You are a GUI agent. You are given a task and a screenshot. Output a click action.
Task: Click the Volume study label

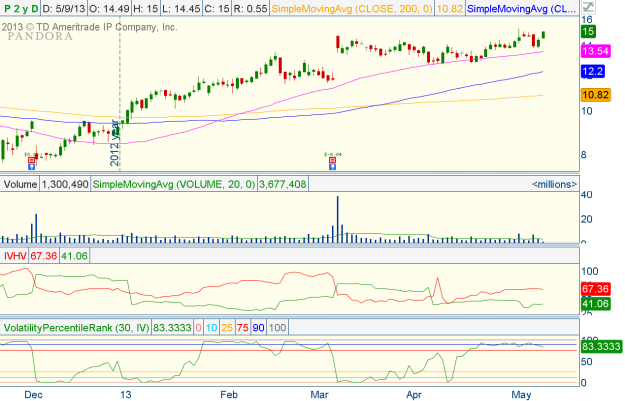pyautogui.click(x=19, y=184)
